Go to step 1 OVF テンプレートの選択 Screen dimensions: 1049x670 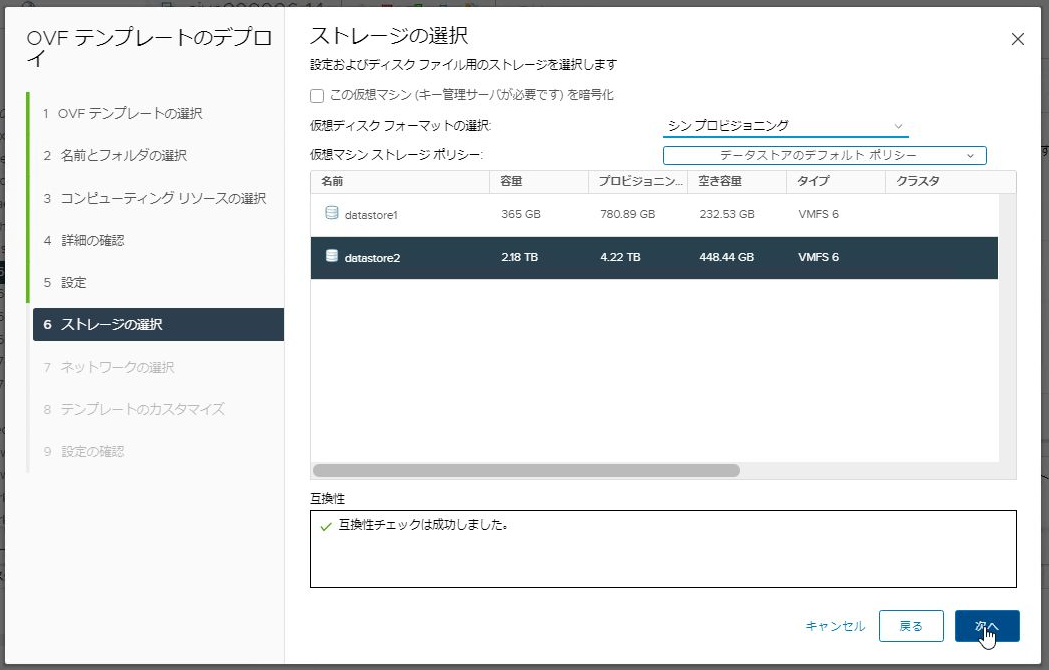pos(122,114)
